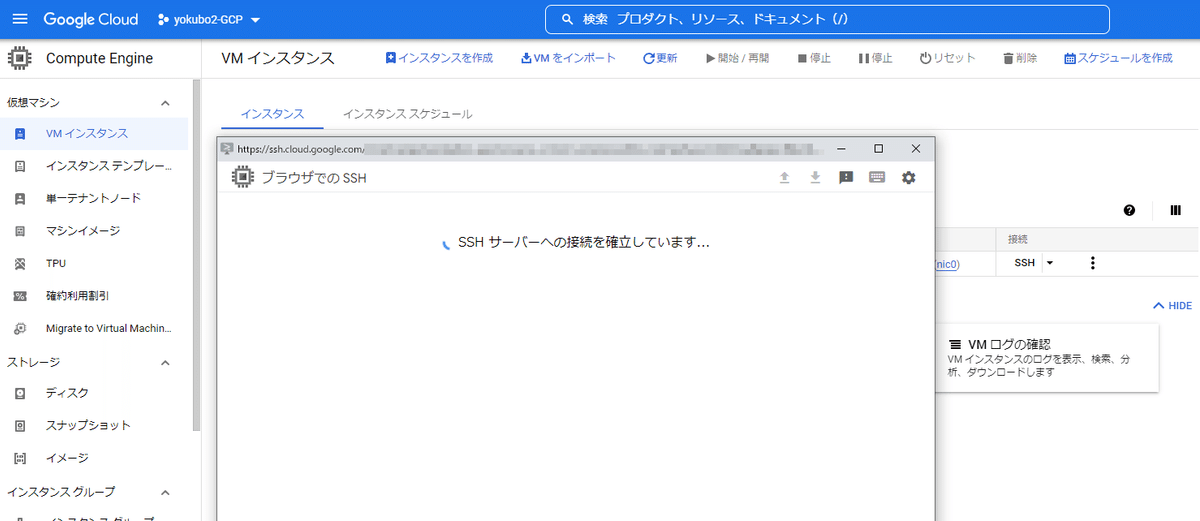
Task: Click the SSH window upload file icon
Action: (x=785, y=178)
